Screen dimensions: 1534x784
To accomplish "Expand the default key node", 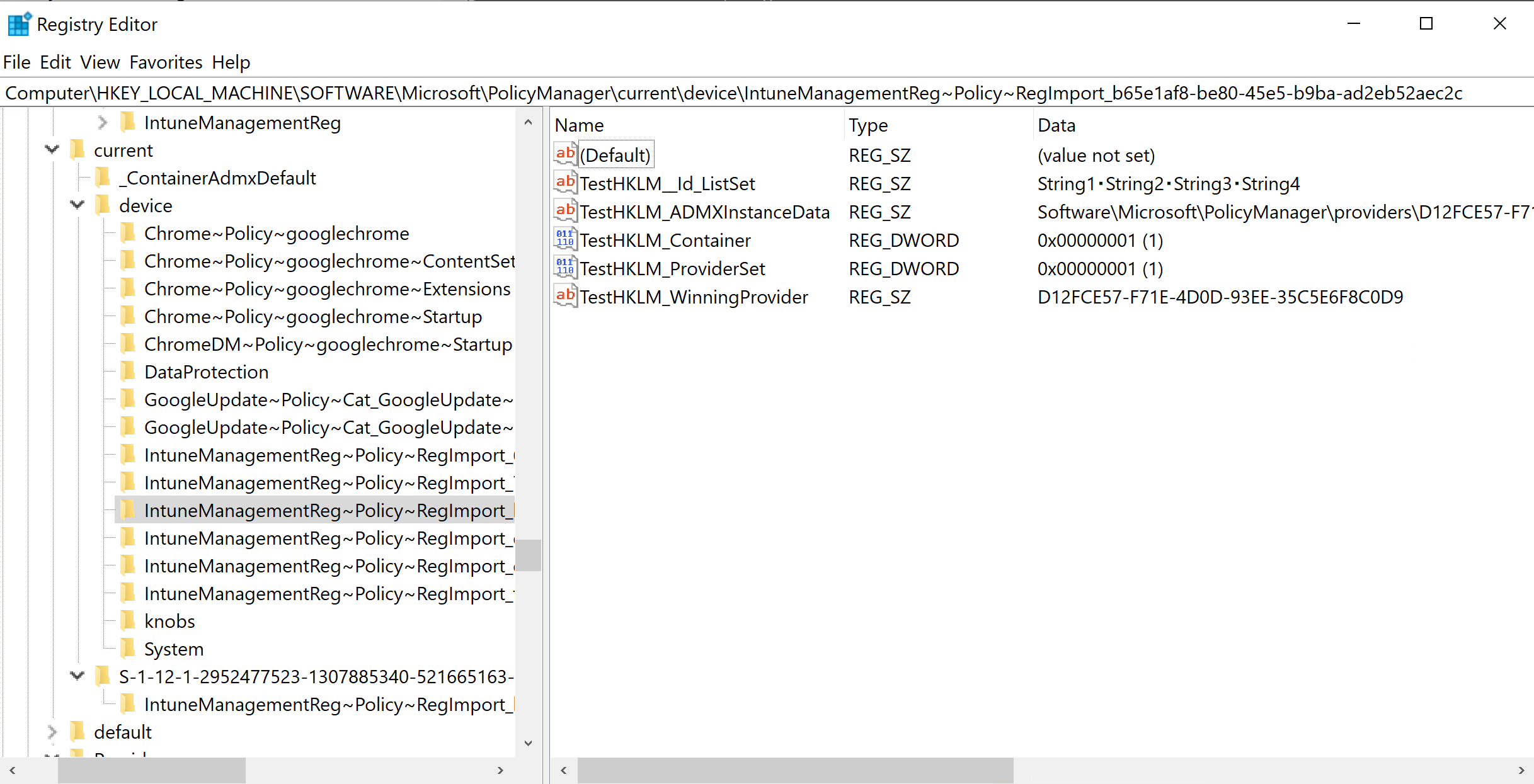I will tap(52, 732).
